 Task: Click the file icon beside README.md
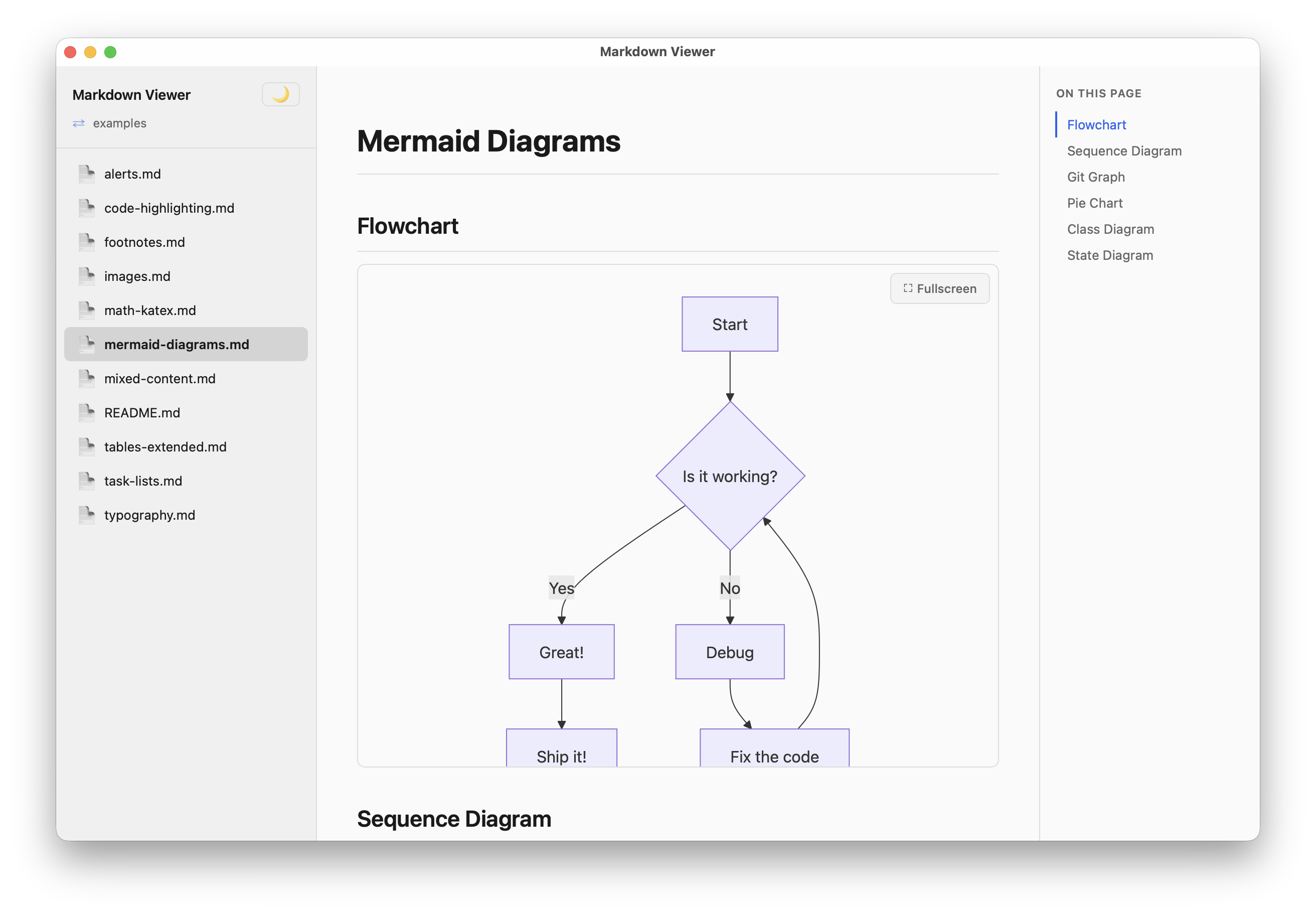[87, 412]
